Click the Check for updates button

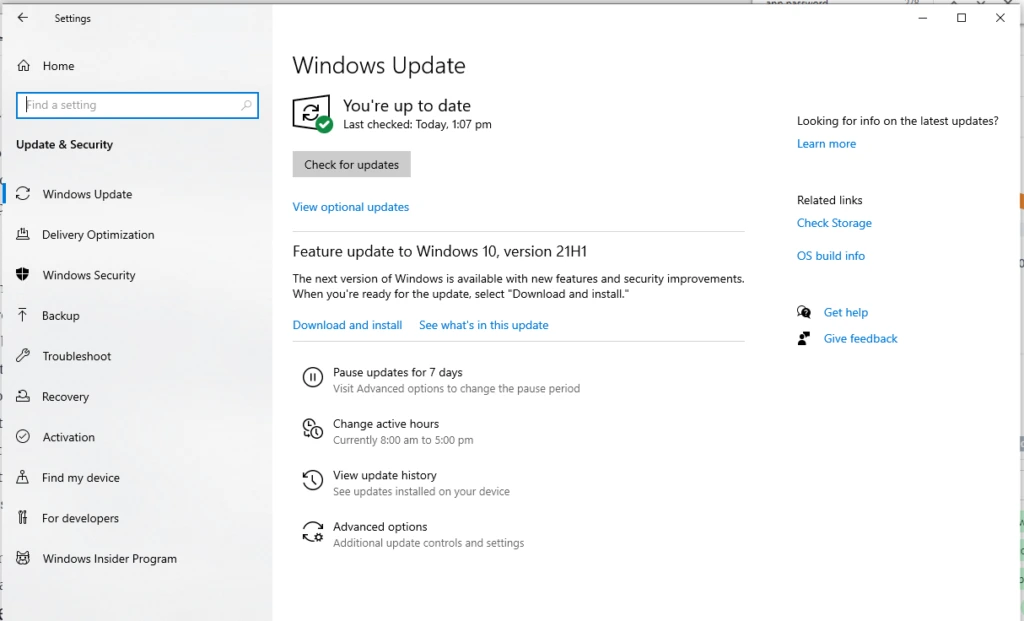point(351,165)
